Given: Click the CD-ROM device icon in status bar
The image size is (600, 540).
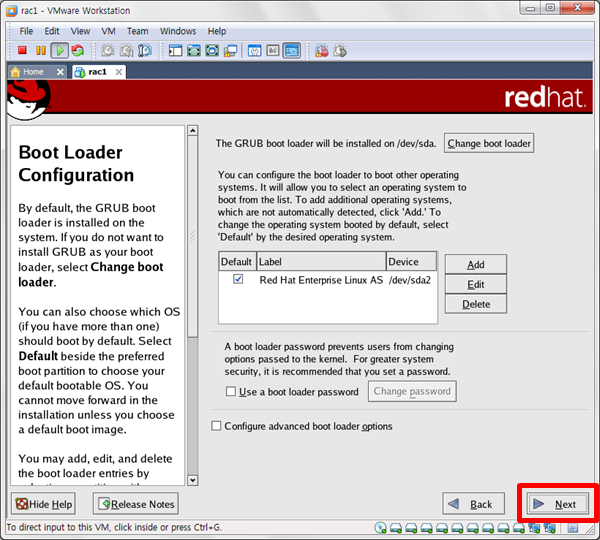Looking at the screenshot, I should point(380,528).
